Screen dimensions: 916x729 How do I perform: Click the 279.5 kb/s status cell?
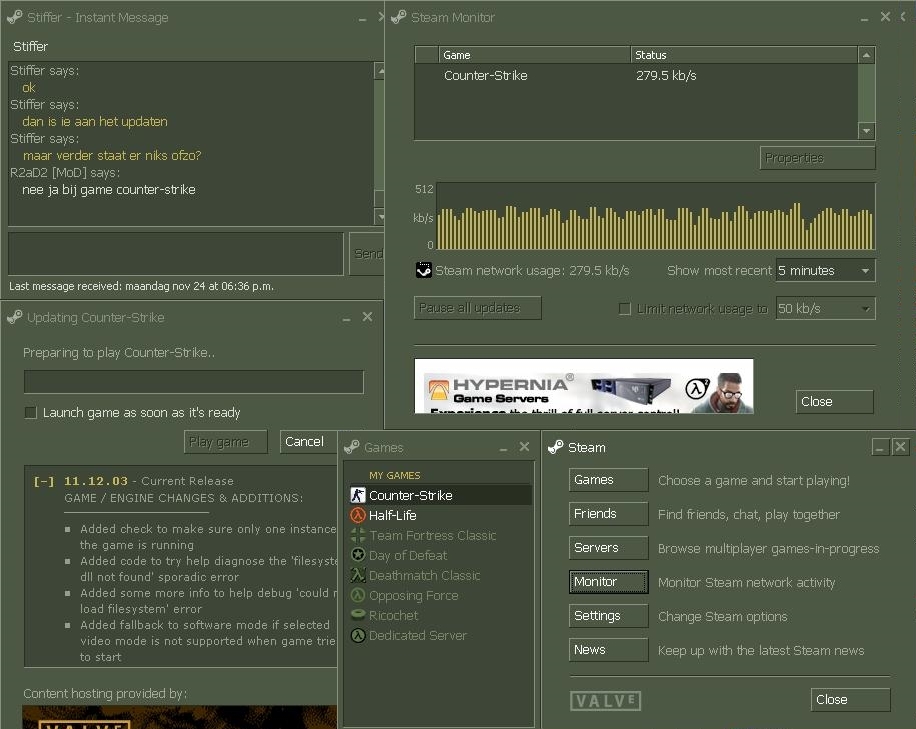(666, 75)
